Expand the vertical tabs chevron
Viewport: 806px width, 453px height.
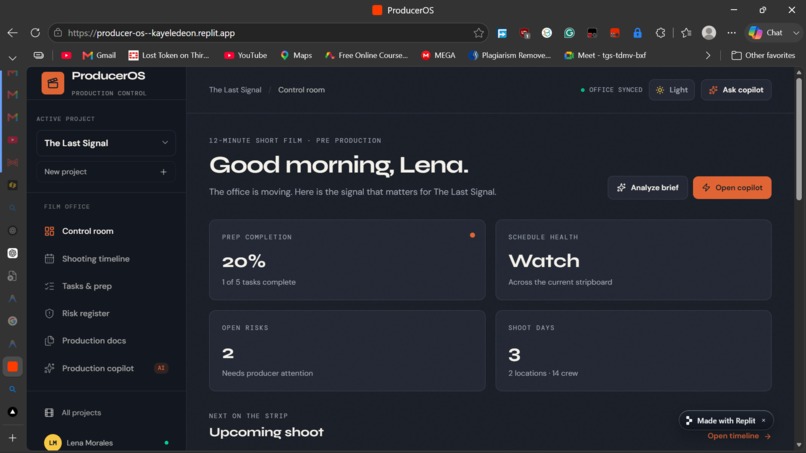(12, 58)
